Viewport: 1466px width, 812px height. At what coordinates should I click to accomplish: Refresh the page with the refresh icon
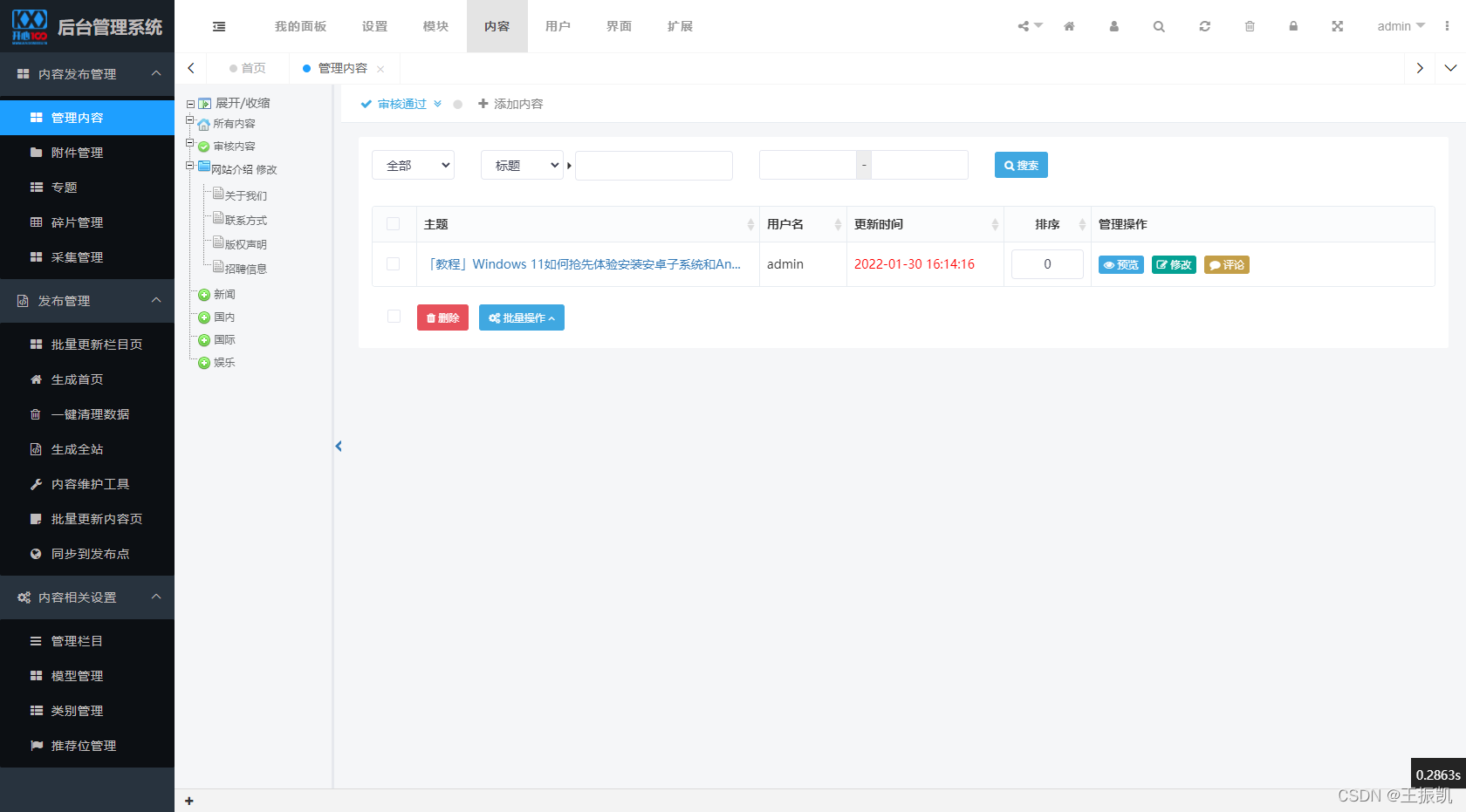pyautogui.click(x=1204, y=26)
